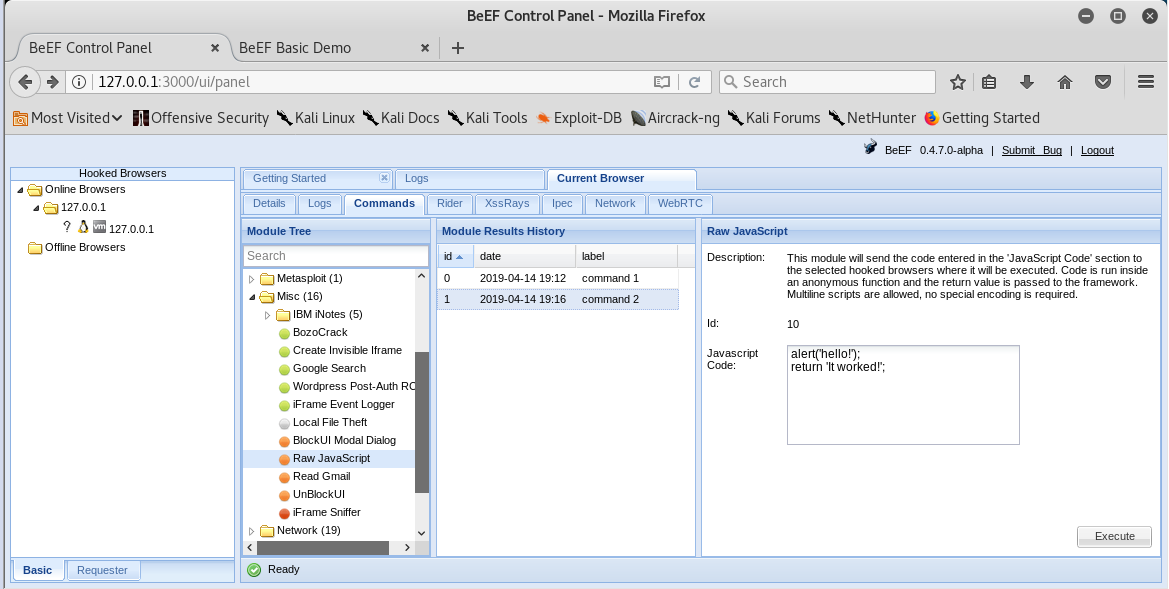Open the Submit Bug link
This screenshot has width=1169, height=589.
1031,150
